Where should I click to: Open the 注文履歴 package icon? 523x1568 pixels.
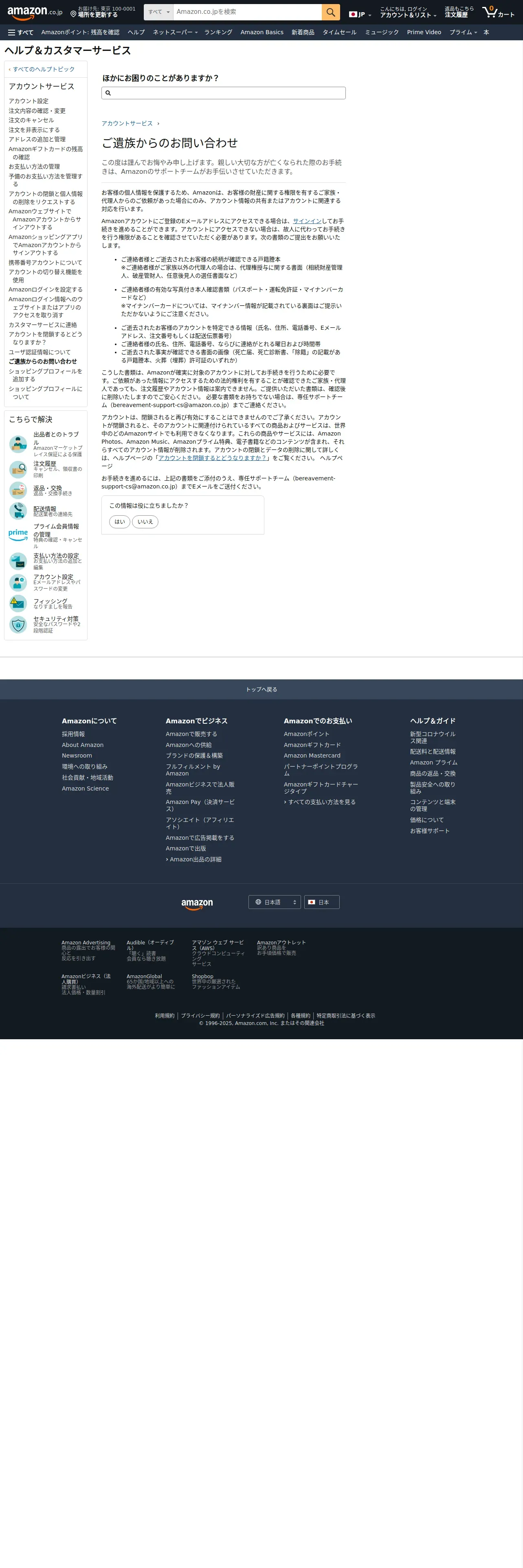click(x=18, y=469)
